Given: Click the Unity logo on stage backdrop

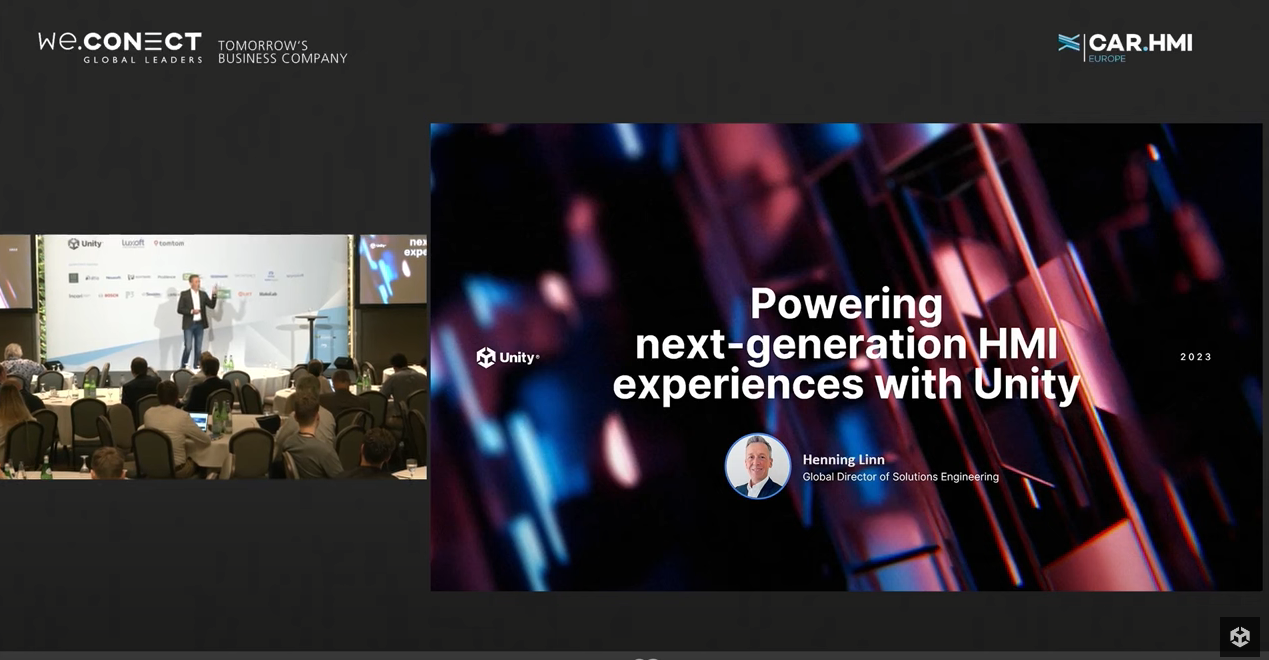Looking at the screenshot, I should pyautogui.click(x=85, y=244).
